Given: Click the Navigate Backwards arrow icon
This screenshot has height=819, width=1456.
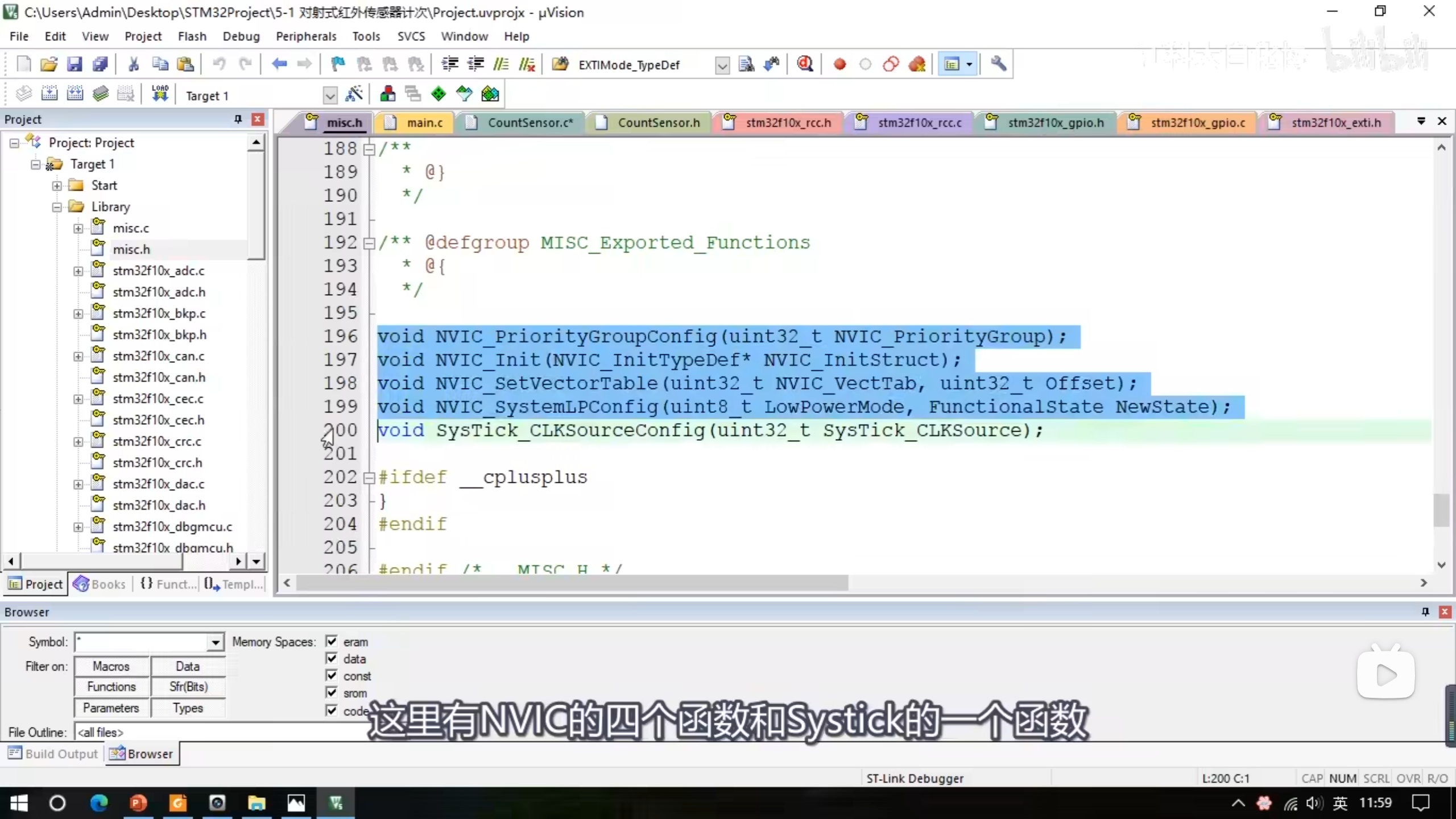Looking at the screenshot, I should click(x=279, y=64).
